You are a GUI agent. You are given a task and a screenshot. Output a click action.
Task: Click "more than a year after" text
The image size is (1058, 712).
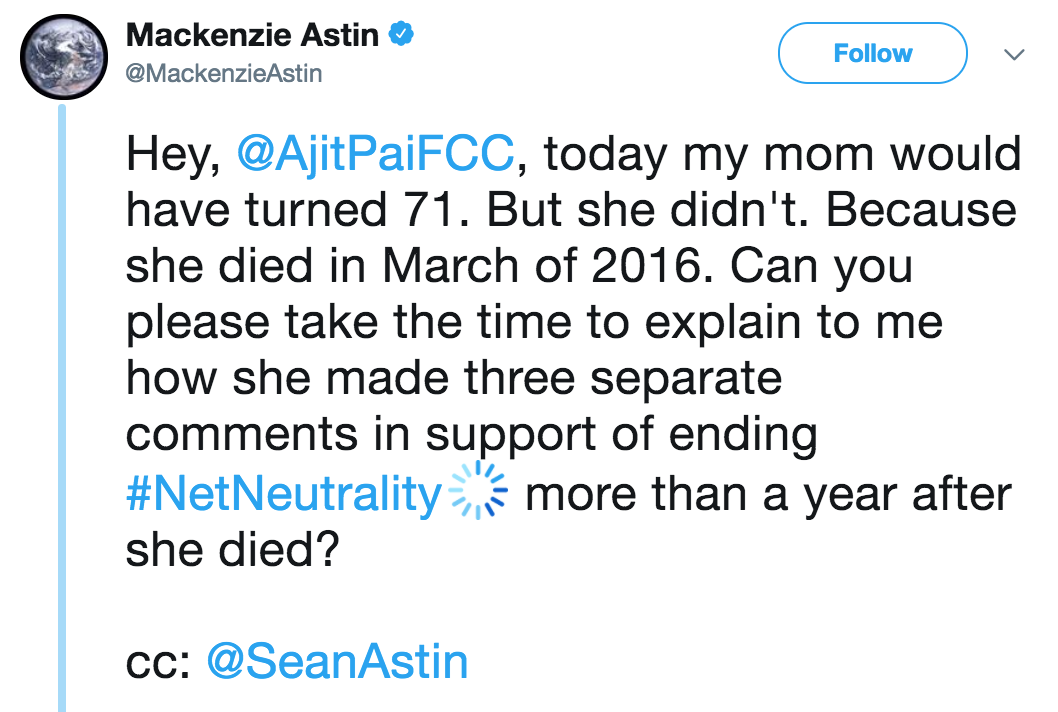tap(767, 495)
